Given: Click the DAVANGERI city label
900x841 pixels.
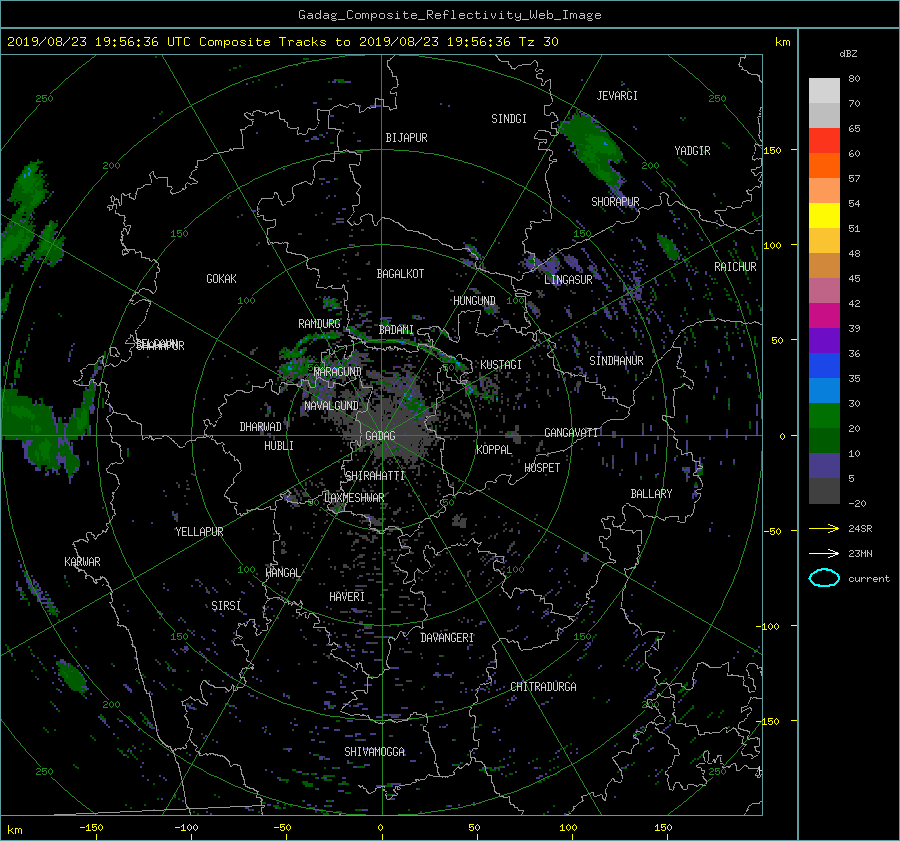Looking at the screenshot, I should [x=447, y=638].
